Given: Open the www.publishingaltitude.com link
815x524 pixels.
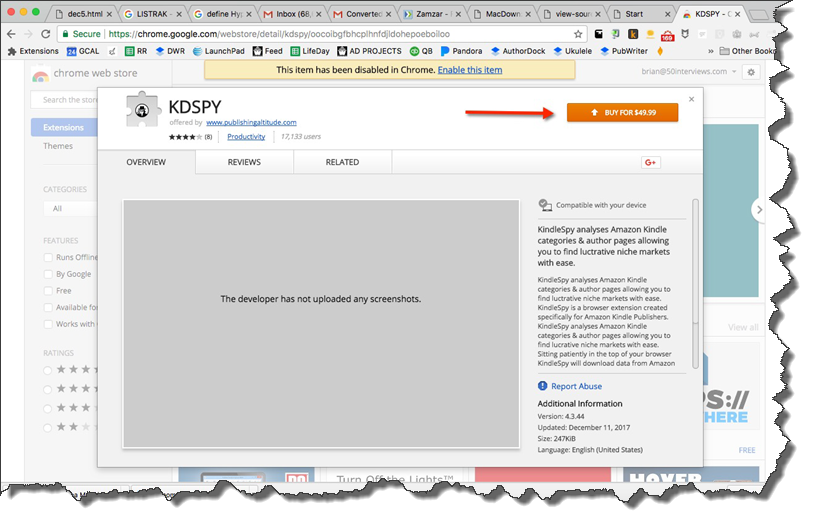Looking at the screenshot, I should tap(251, 122).
